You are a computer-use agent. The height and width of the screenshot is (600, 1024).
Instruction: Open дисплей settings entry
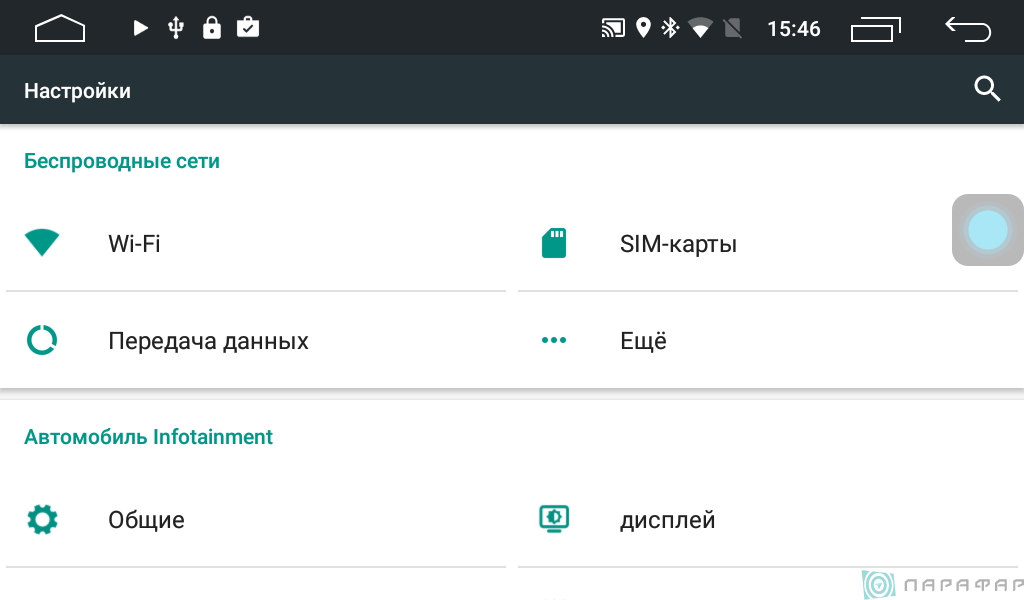768,520
